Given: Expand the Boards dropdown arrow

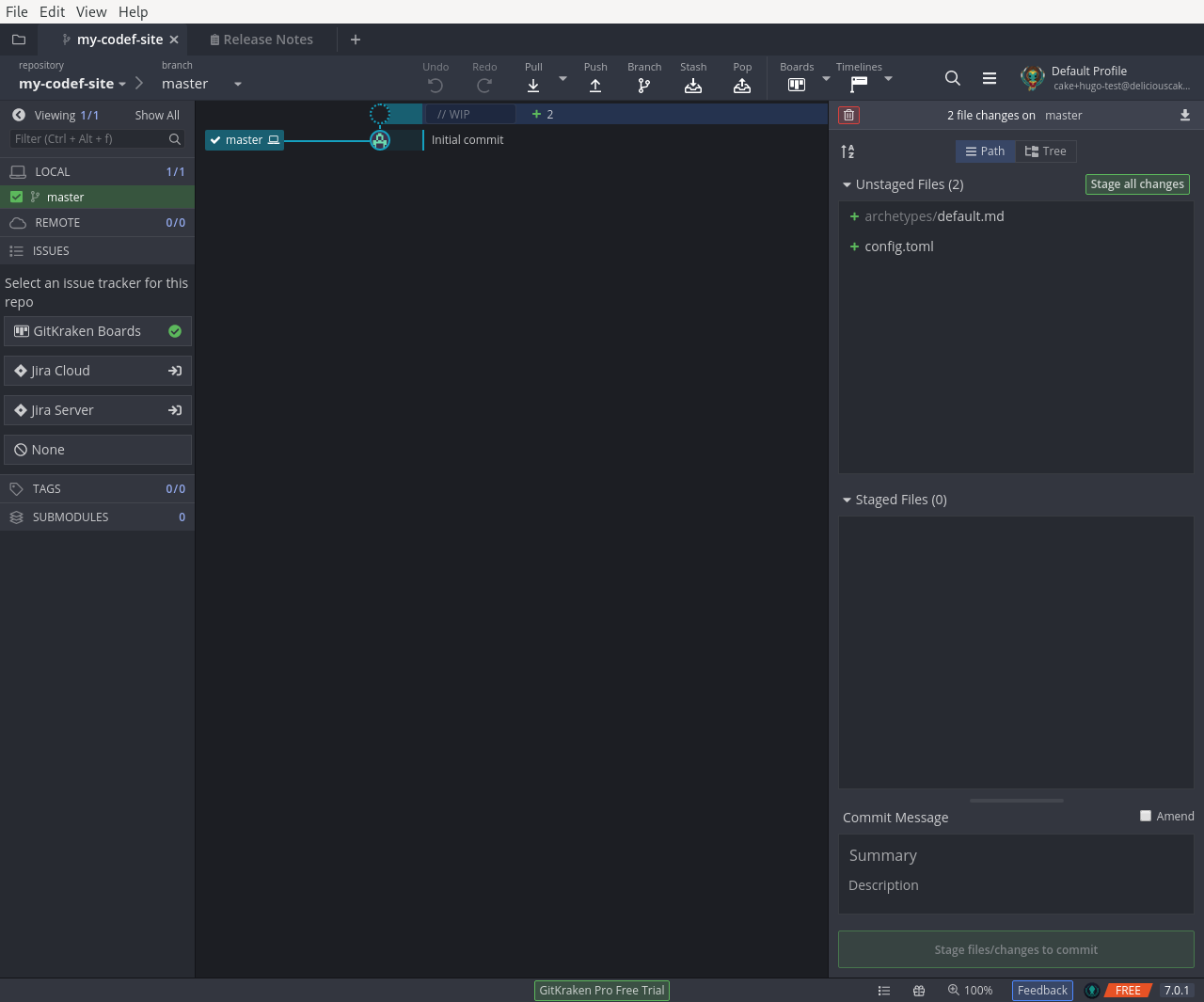Looking at the screenshot, I should (x=826, y=79).
